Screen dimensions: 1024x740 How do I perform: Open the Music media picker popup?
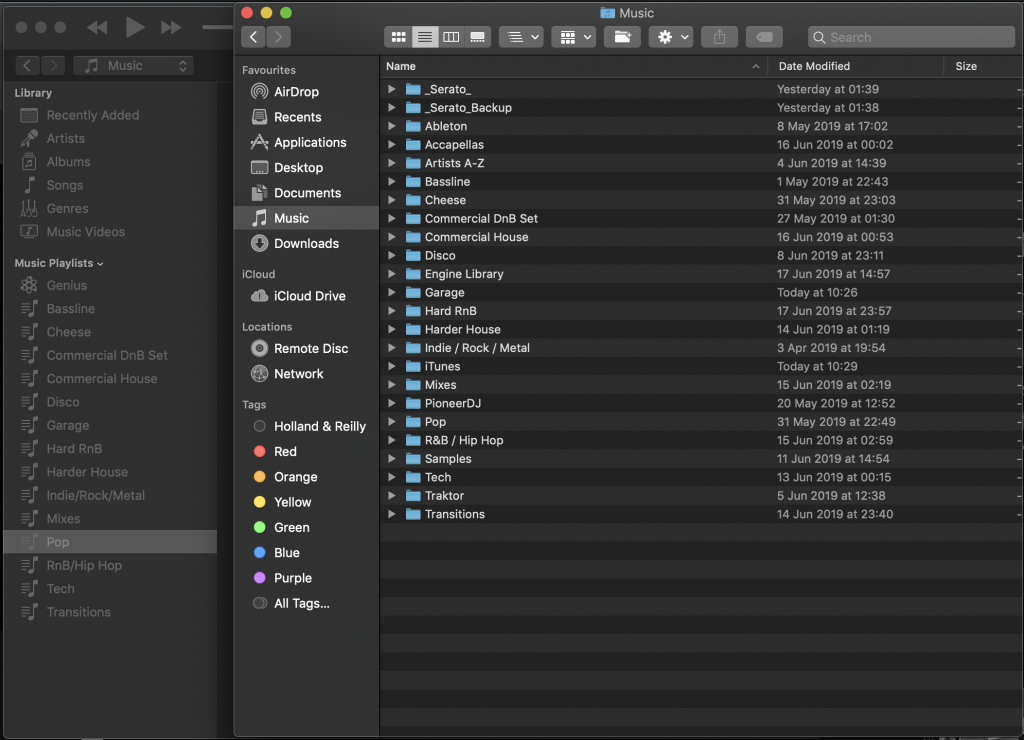133,65
